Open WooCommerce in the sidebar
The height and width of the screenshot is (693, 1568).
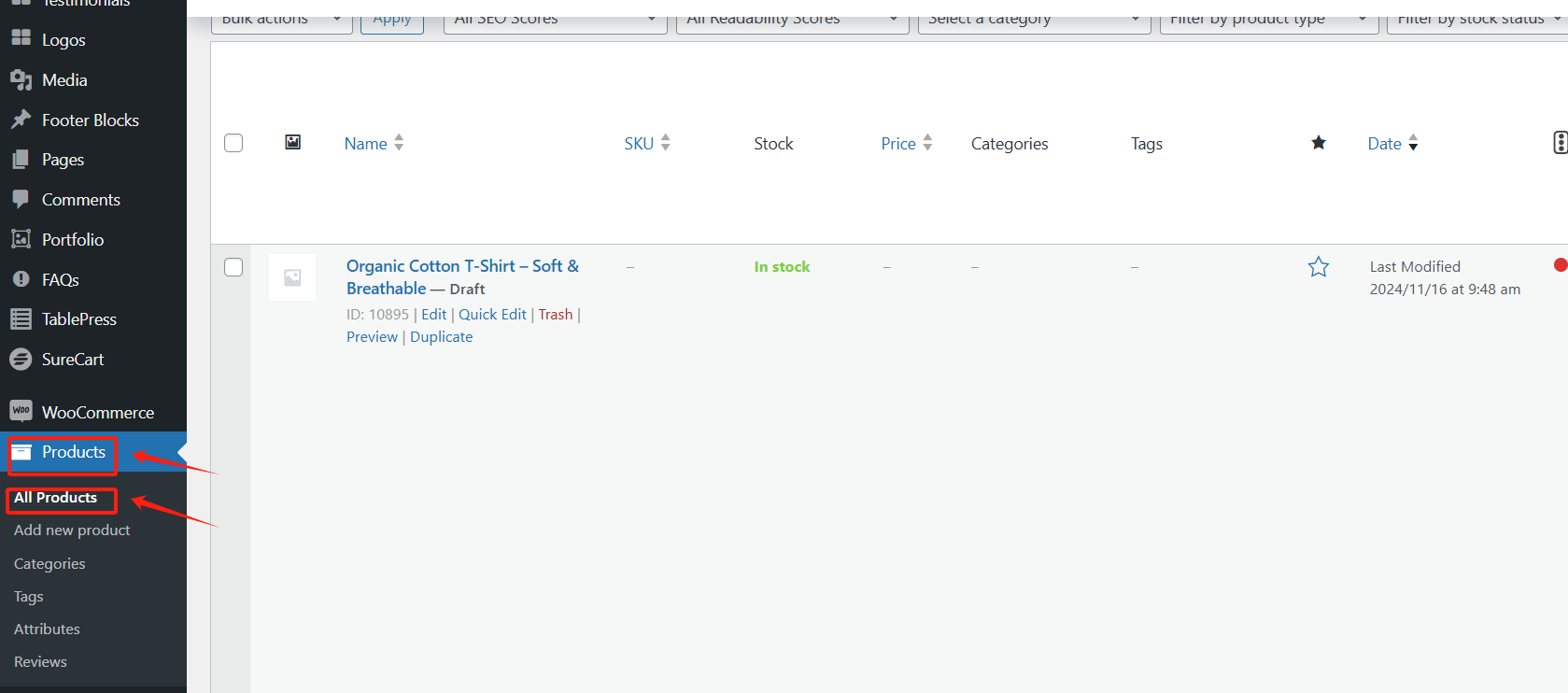[98, 413]
